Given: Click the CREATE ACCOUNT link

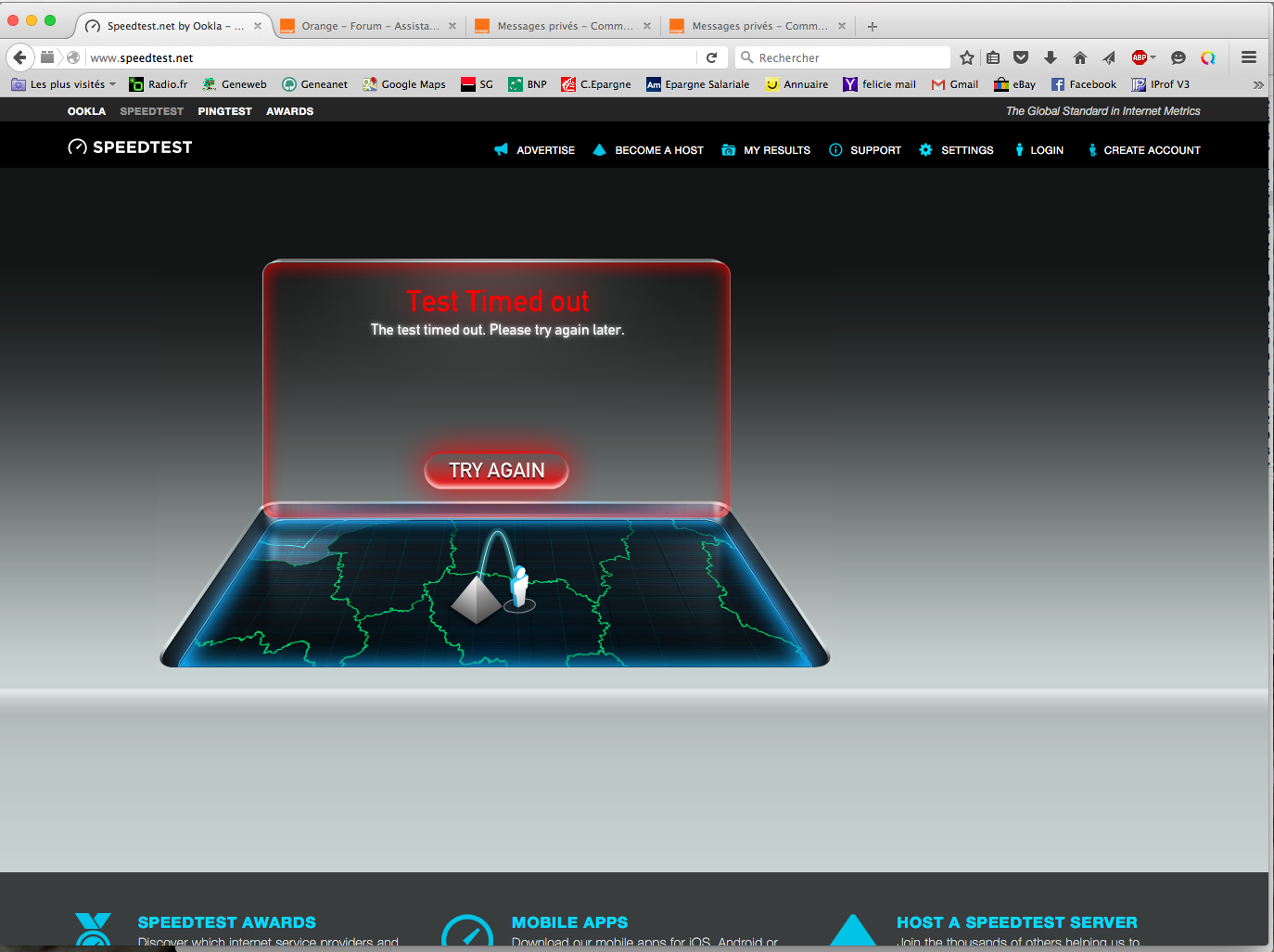Looking at the screenshot, I should tap(1152, 150).
